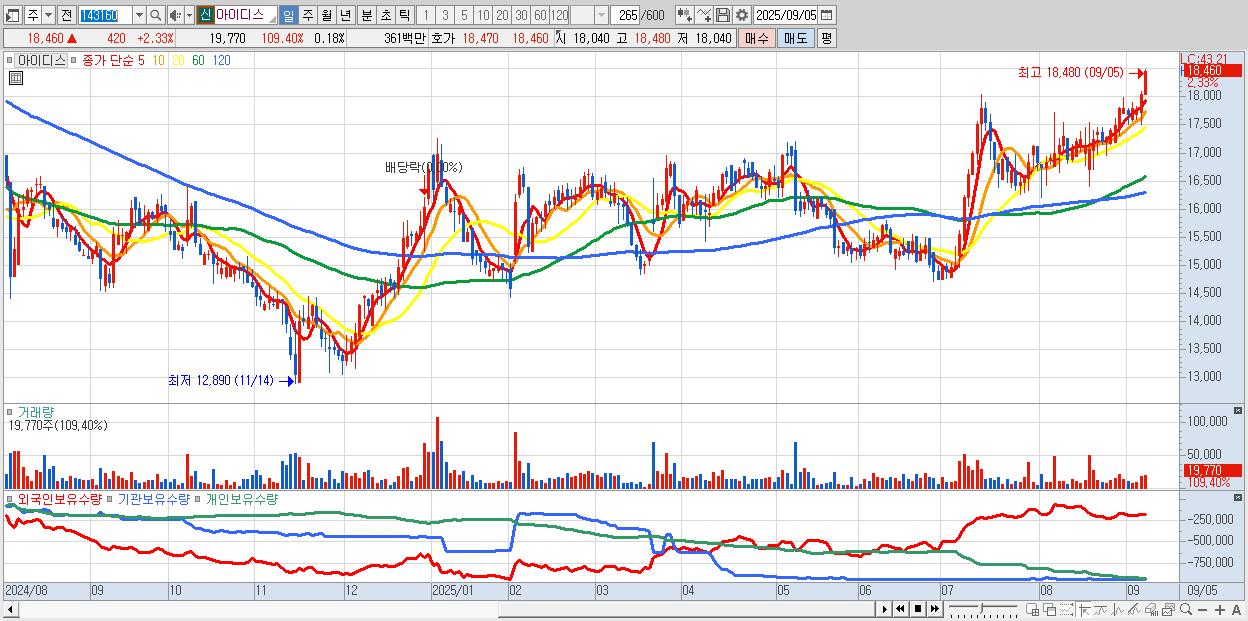Viewport: 1248px width, 621px height.
Task: Click the minus zoom-out icon at bottom
Action: click(1202, 610)
